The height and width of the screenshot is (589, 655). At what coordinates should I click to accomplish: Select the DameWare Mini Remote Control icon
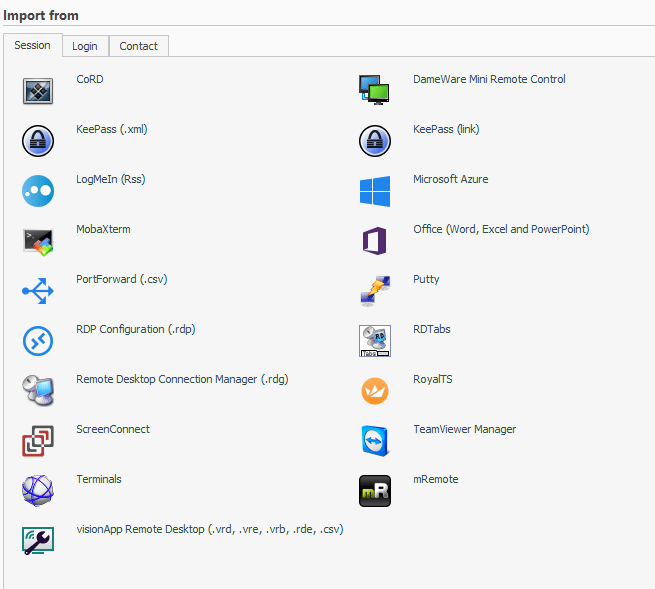374,91
